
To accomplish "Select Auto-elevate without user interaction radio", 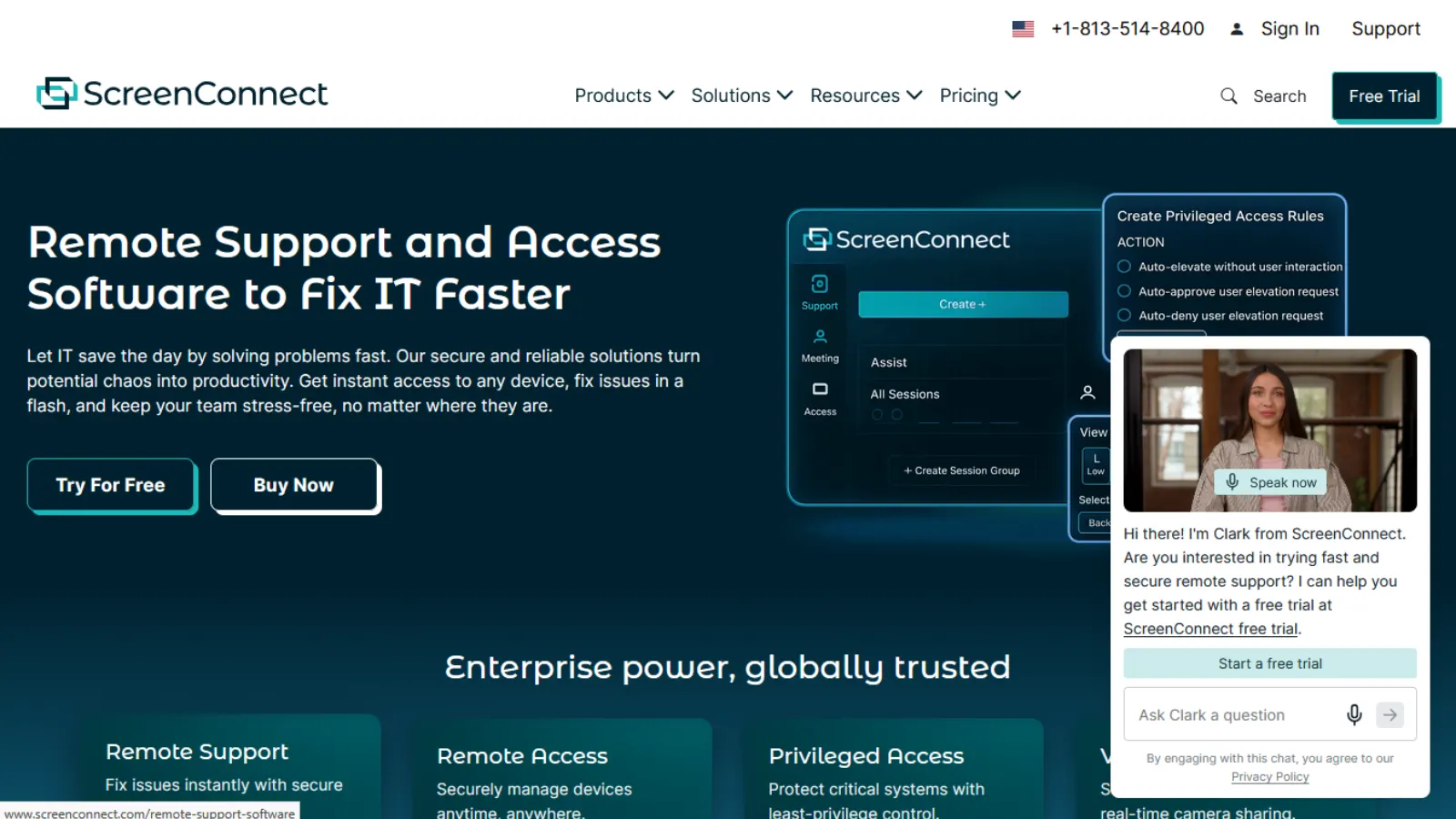I will tap(1124, 267).
